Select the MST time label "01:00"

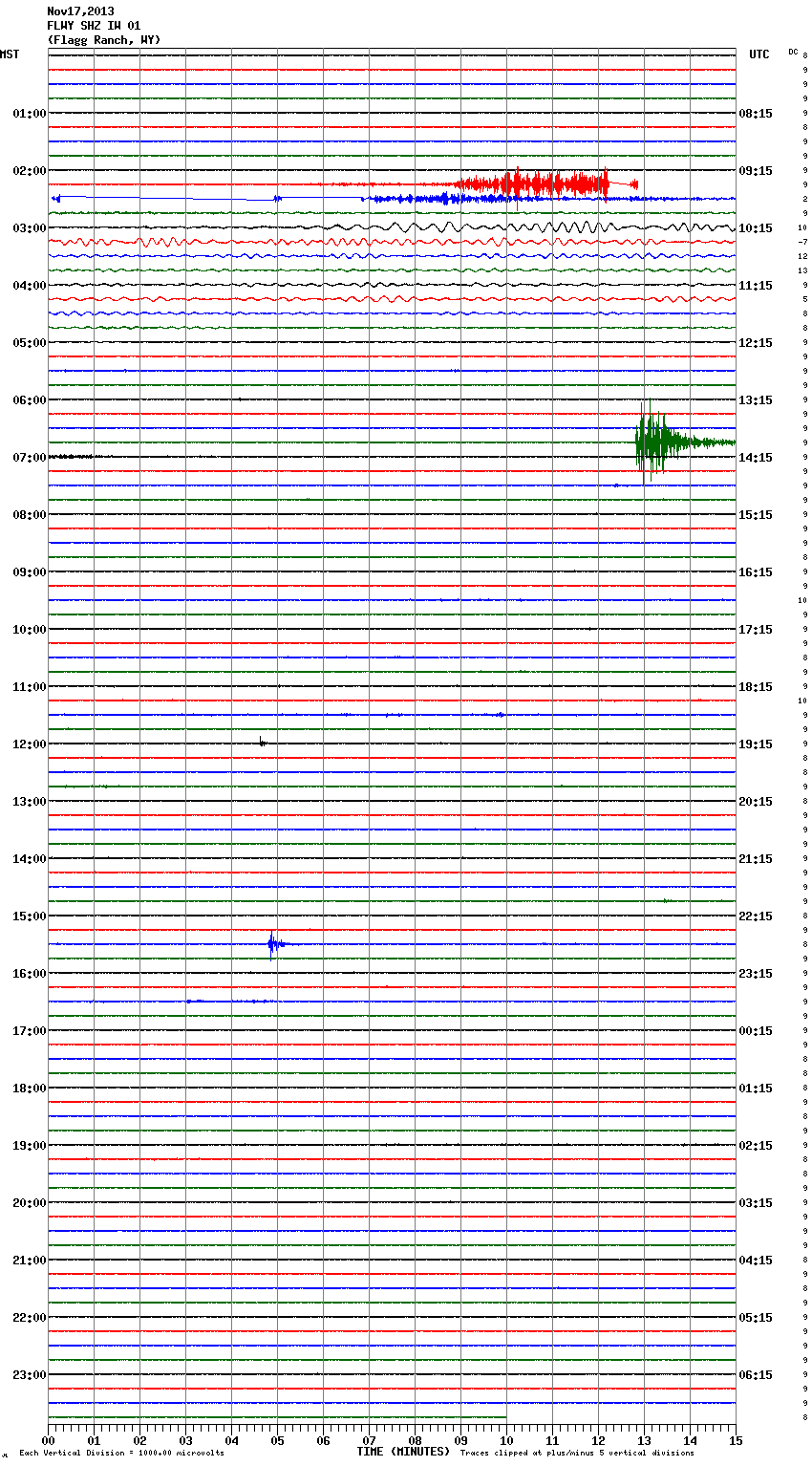(30, 114)
